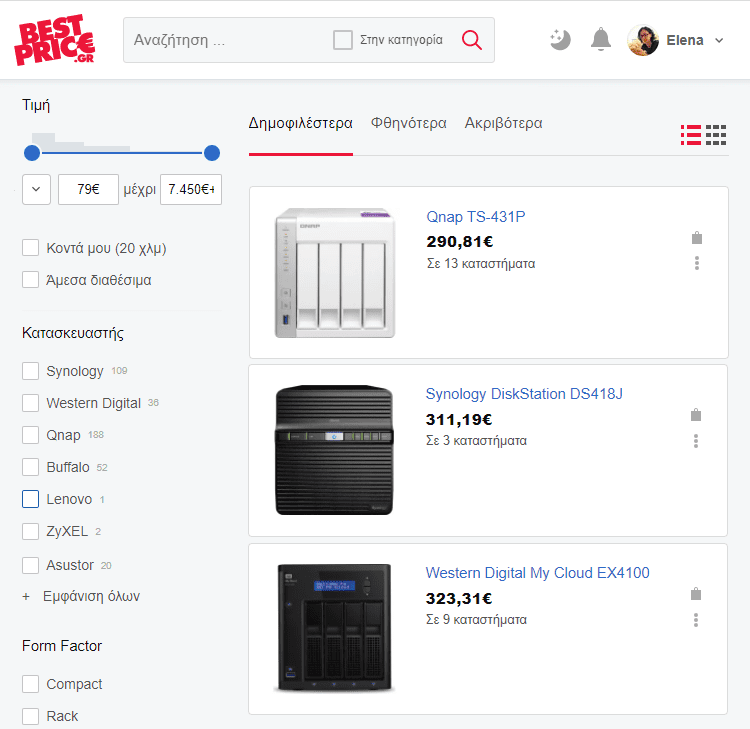Image resolution: width=750 pixels, height=729 pixels.
Task: Click the minimum price slider handle
Action: 32,153
